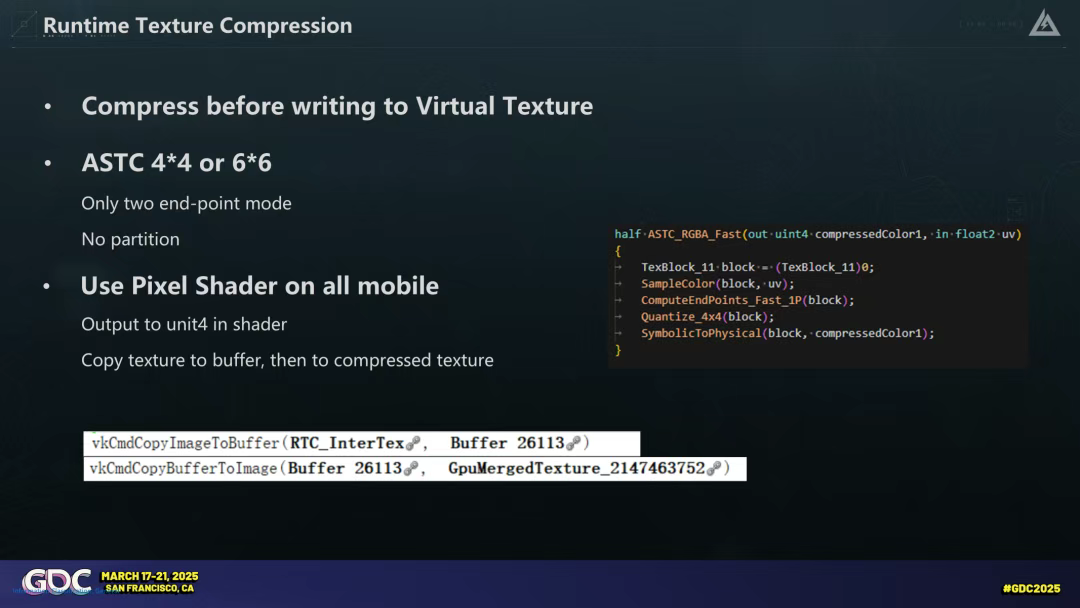Click link icon after Buffer 26113 in vkCmdCopyImageToBuffer row
The image size is (1080, 608).
[x=574, y=443]
